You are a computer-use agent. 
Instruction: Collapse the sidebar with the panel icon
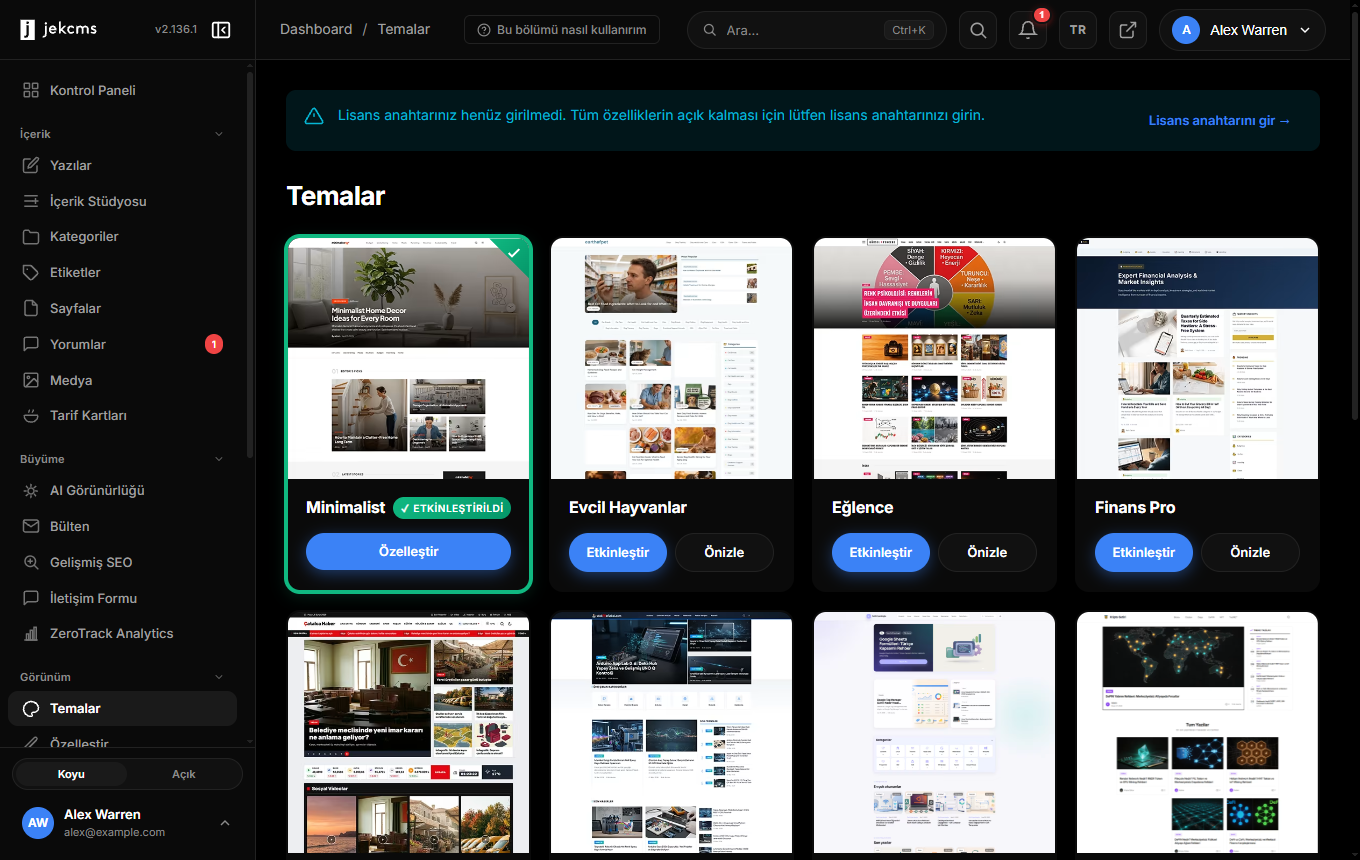point(221,30)
